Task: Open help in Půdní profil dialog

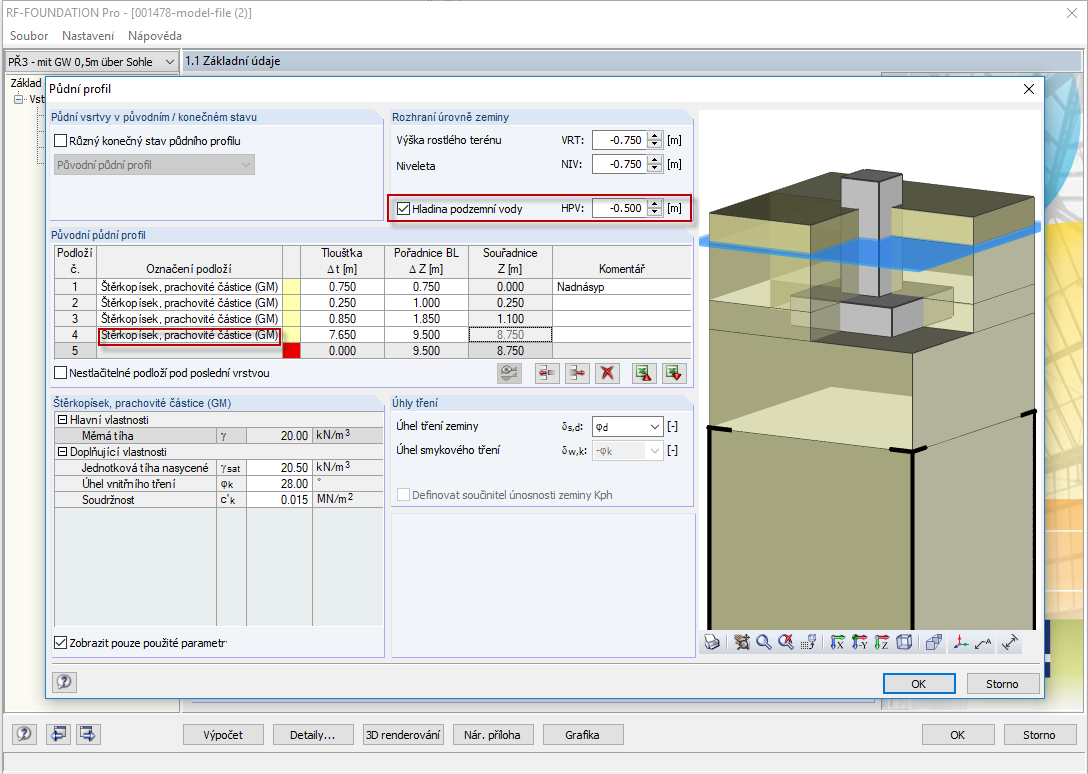Action: pos(65,682)
